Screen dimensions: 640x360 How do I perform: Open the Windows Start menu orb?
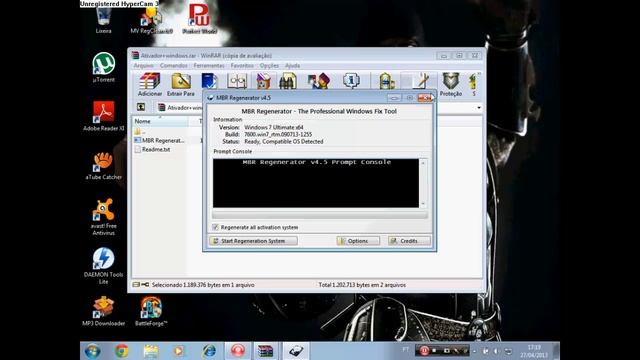tap(93, 351)
